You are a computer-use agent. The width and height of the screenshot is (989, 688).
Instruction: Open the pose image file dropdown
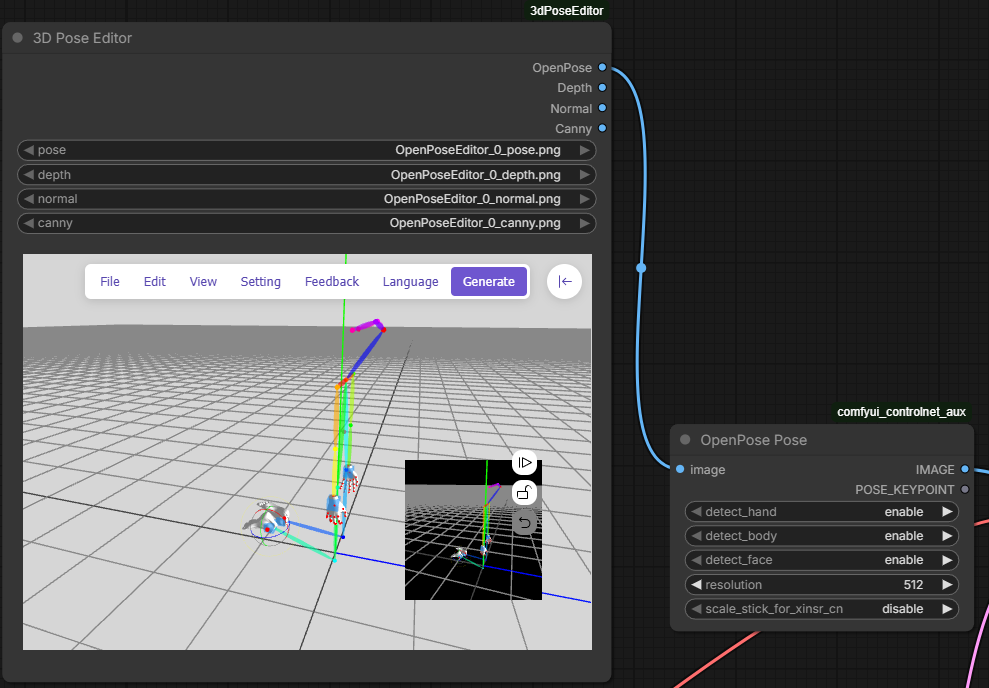pos(306,150)
